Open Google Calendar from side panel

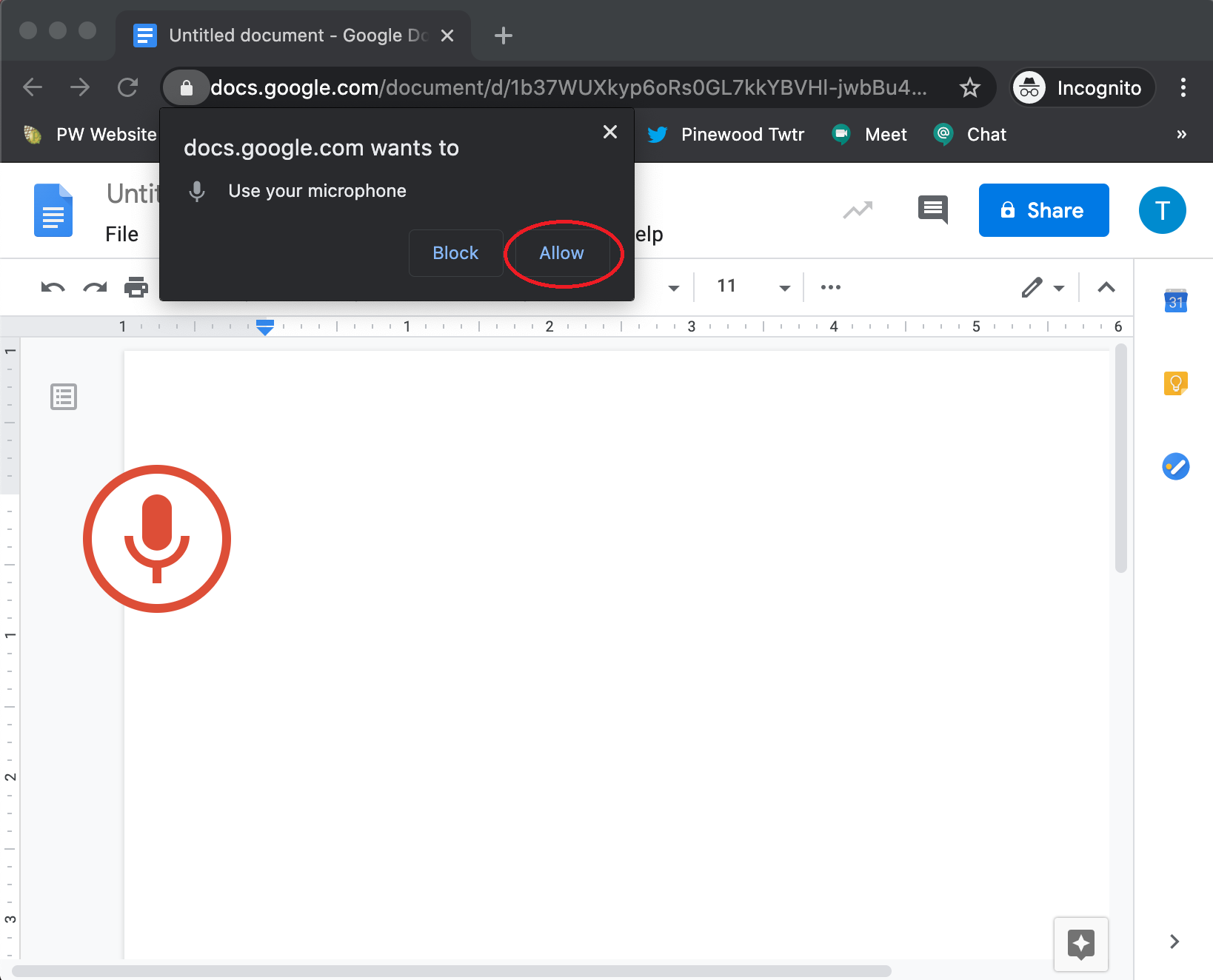point(1176,301)
